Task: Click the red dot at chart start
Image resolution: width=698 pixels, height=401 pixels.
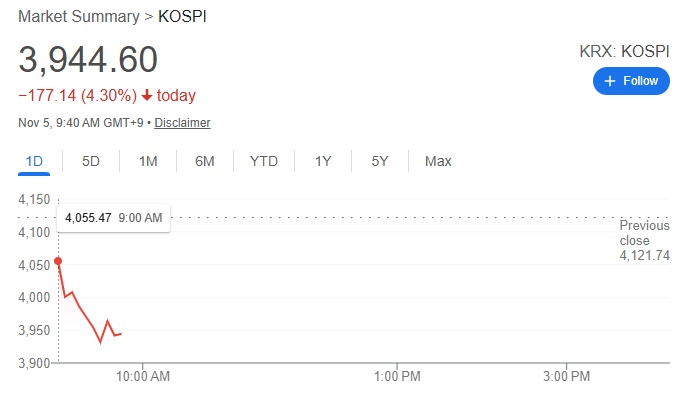Action: (x=58, y=261)
